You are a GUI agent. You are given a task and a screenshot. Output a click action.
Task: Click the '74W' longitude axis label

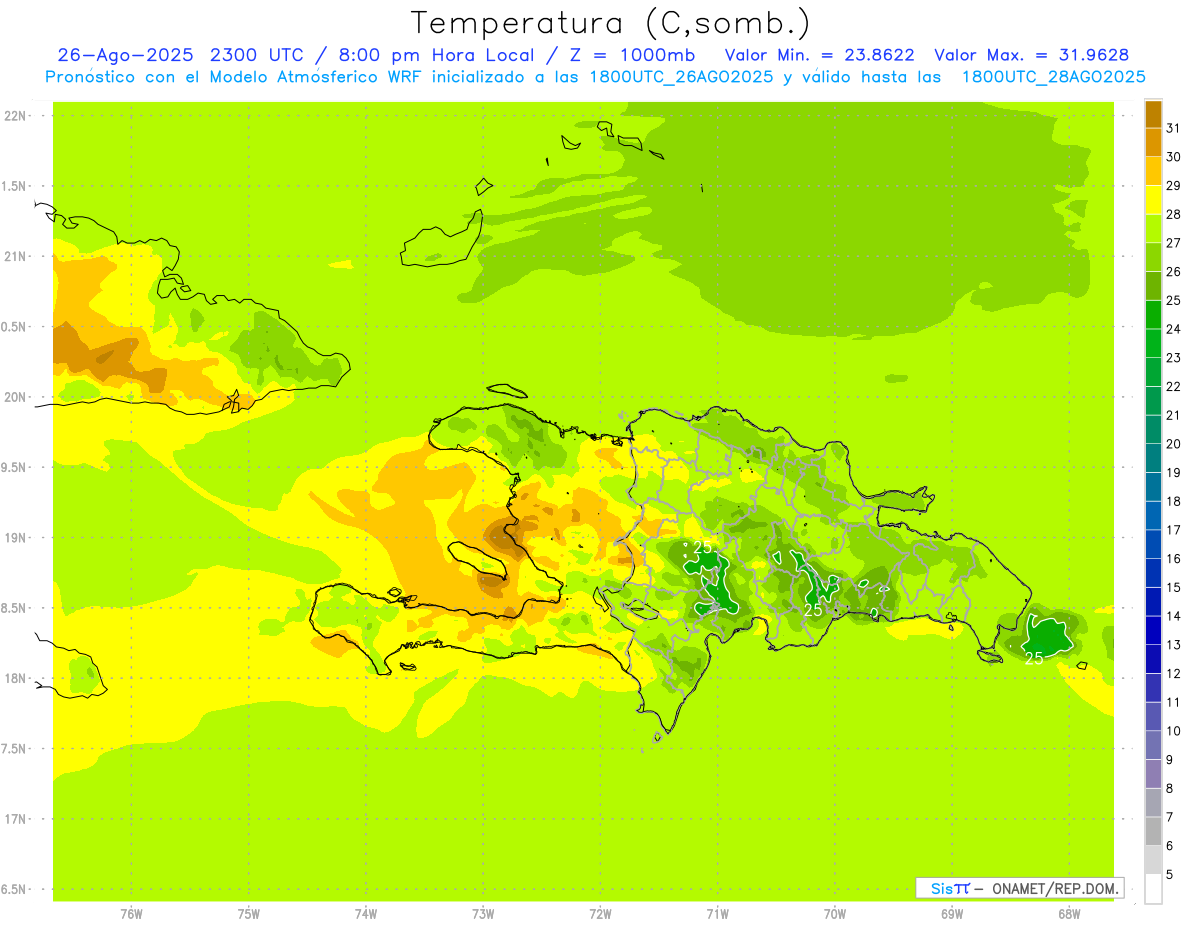coord(366,914)
